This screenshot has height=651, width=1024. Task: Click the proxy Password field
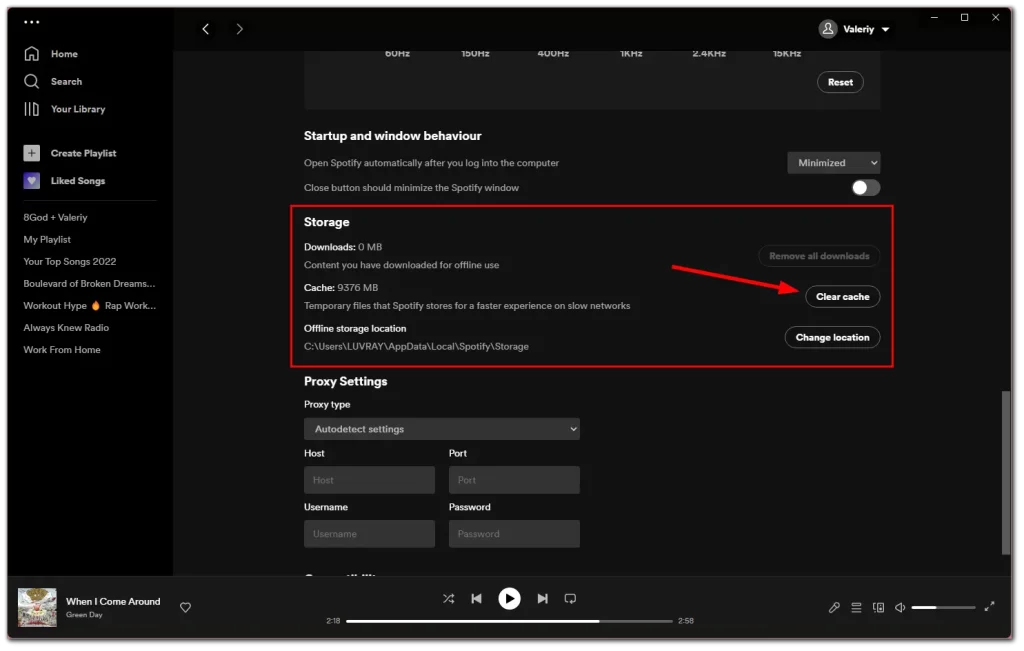[x=514, y=534]
